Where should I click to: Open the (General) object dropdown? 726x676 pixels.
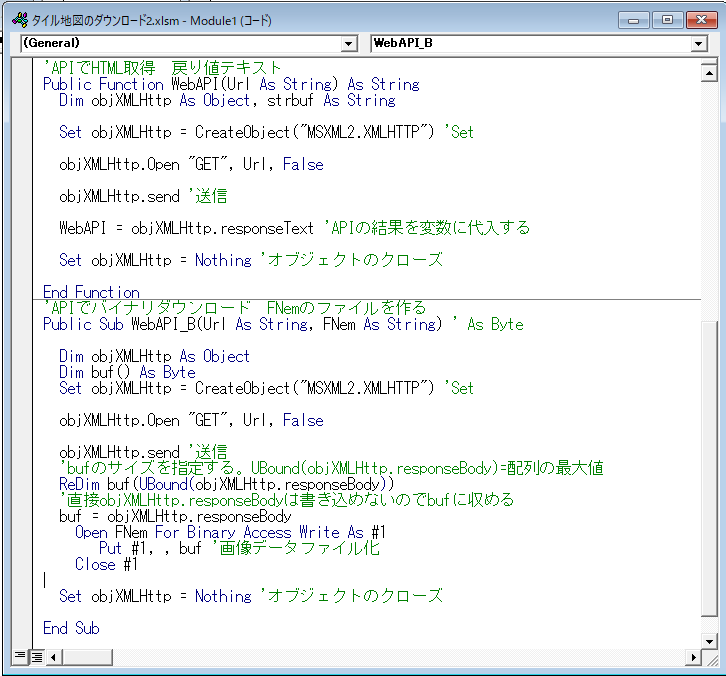coord(349,44)
